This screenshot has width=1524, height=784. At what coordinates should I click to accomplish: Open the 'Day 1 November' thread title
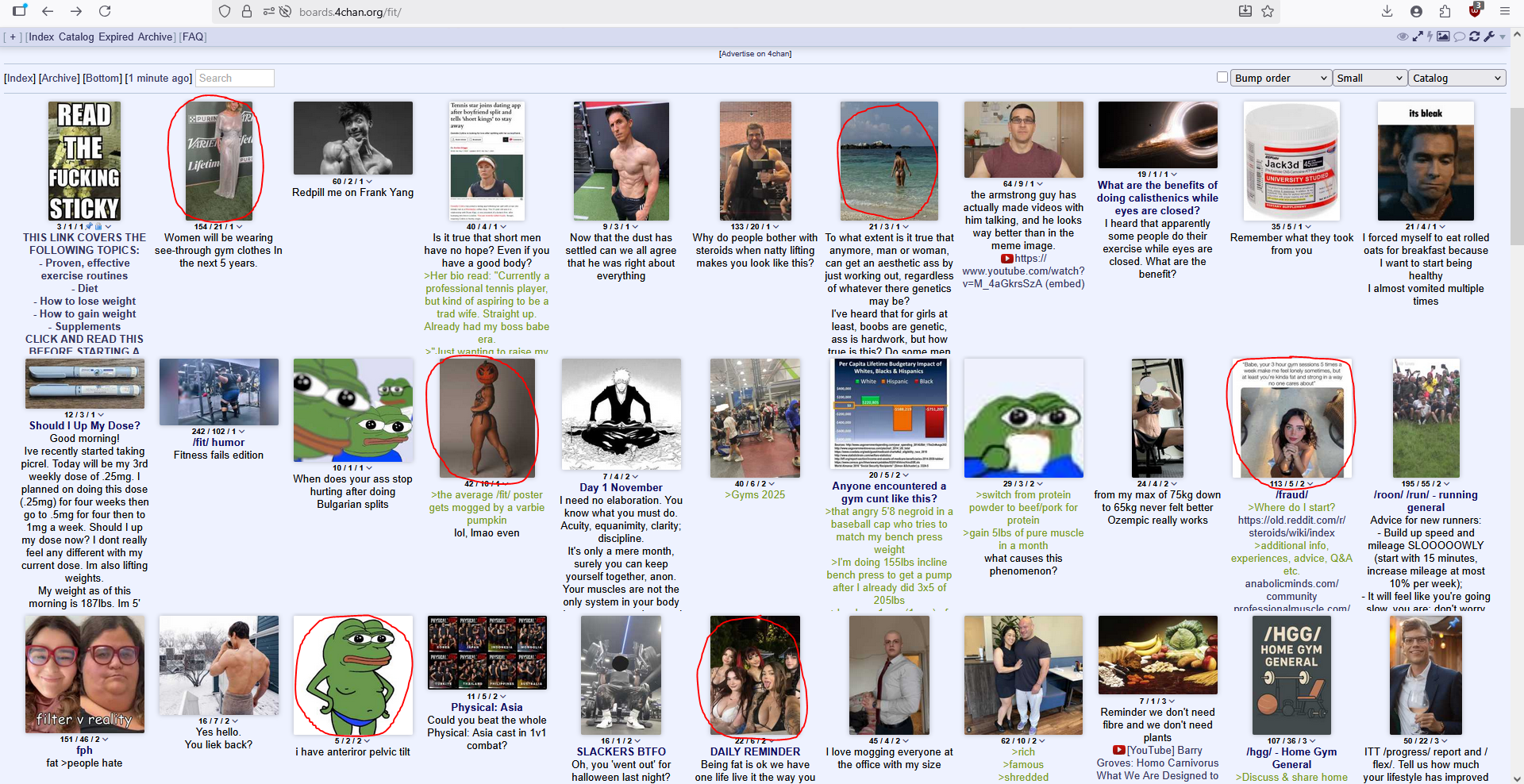[621, 487]
